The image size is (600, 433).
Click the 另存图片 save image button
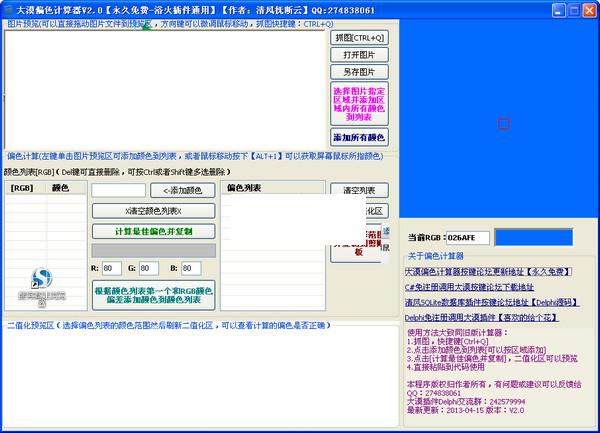point(359,71)
